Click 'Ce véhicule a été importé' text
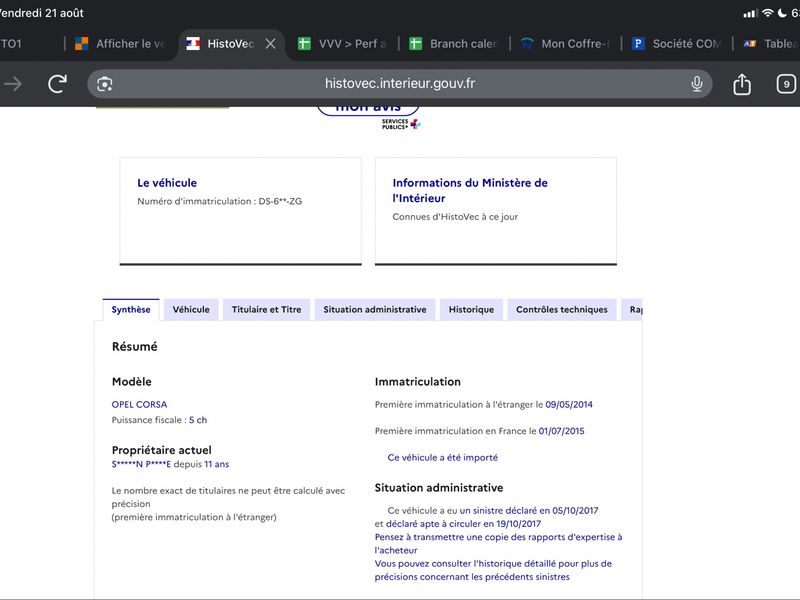 tap(442, 458)
